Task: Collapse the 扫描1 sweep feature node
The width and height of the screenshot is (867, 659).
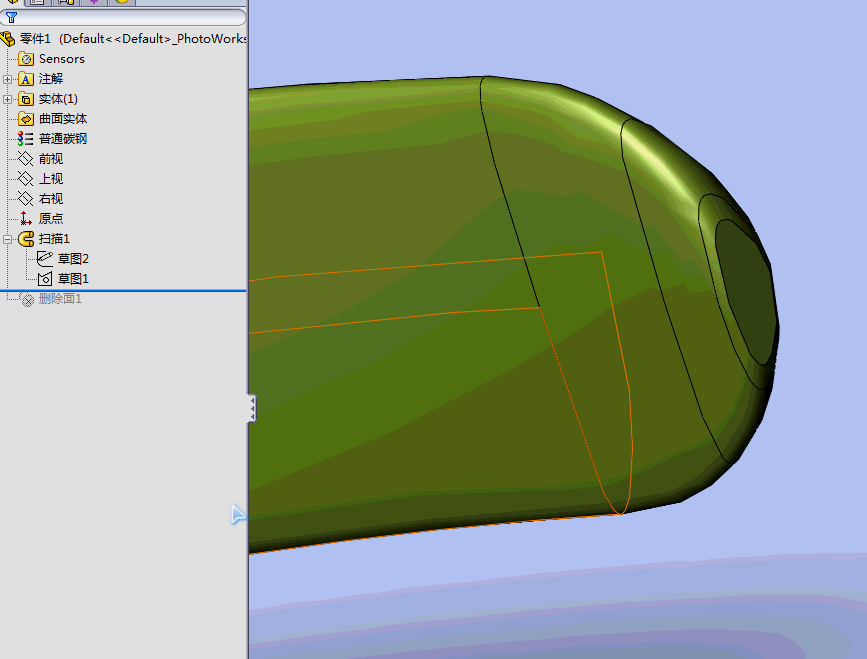Action: (7, 239)
